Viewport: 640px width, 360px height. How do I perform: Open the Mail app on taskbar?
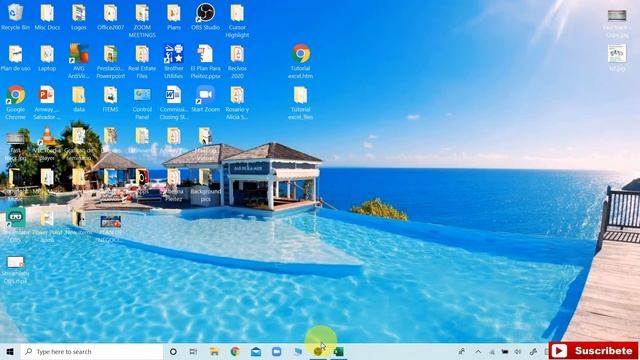(x=256, y=351)
